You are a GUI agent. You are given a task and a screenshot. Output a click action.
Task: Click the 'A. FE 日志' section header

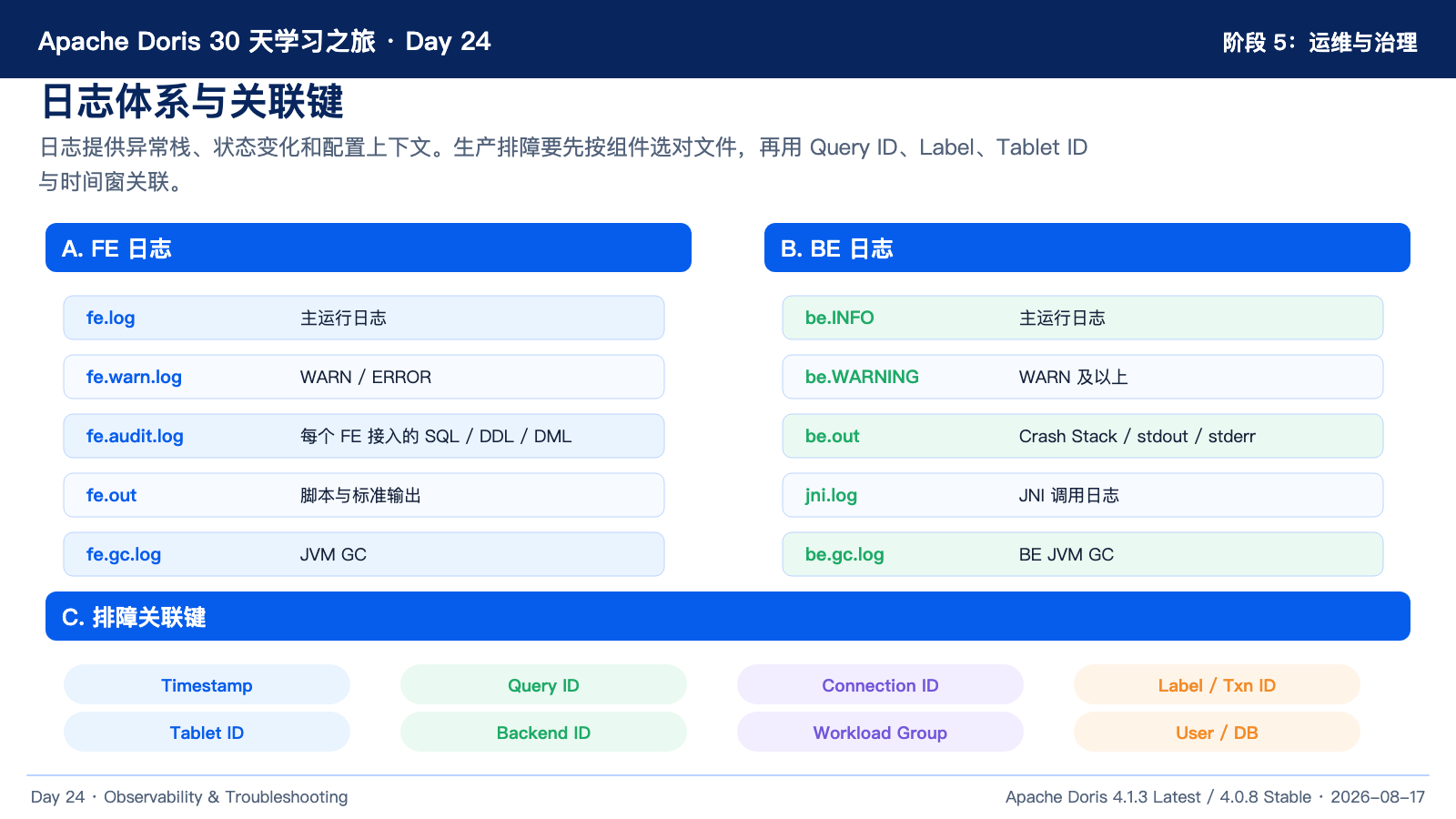point(369,248)
